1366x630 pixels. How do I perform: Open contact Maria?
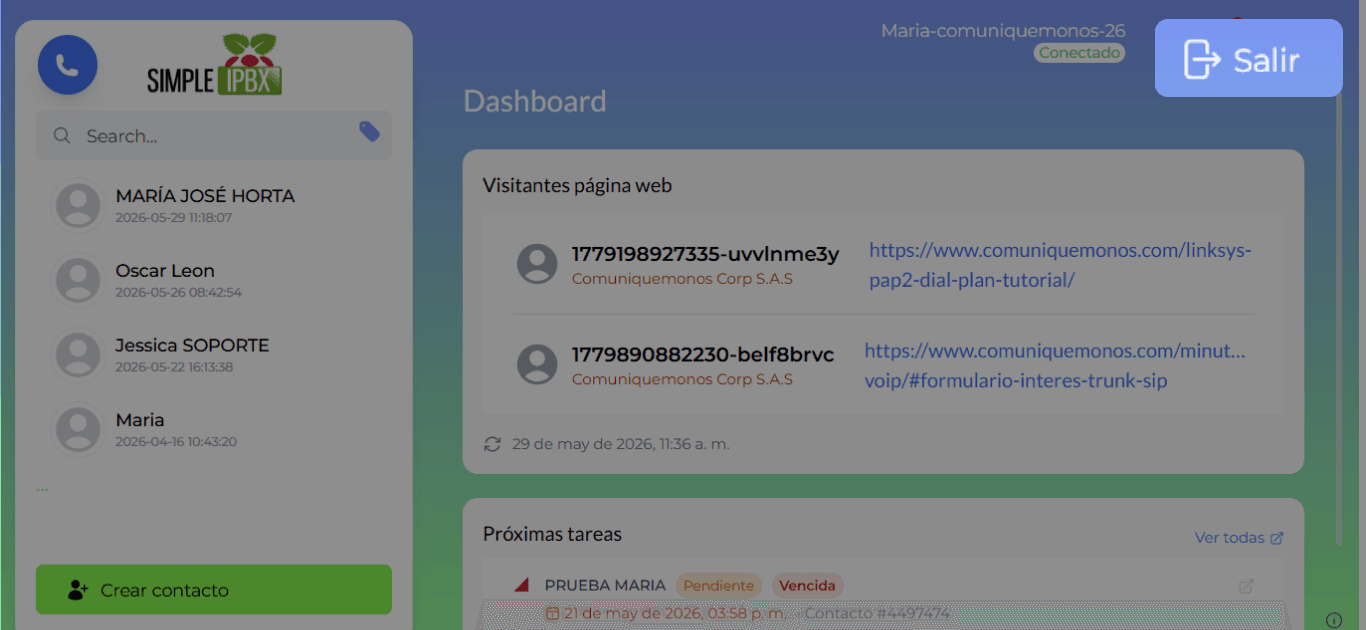point(214,429)
